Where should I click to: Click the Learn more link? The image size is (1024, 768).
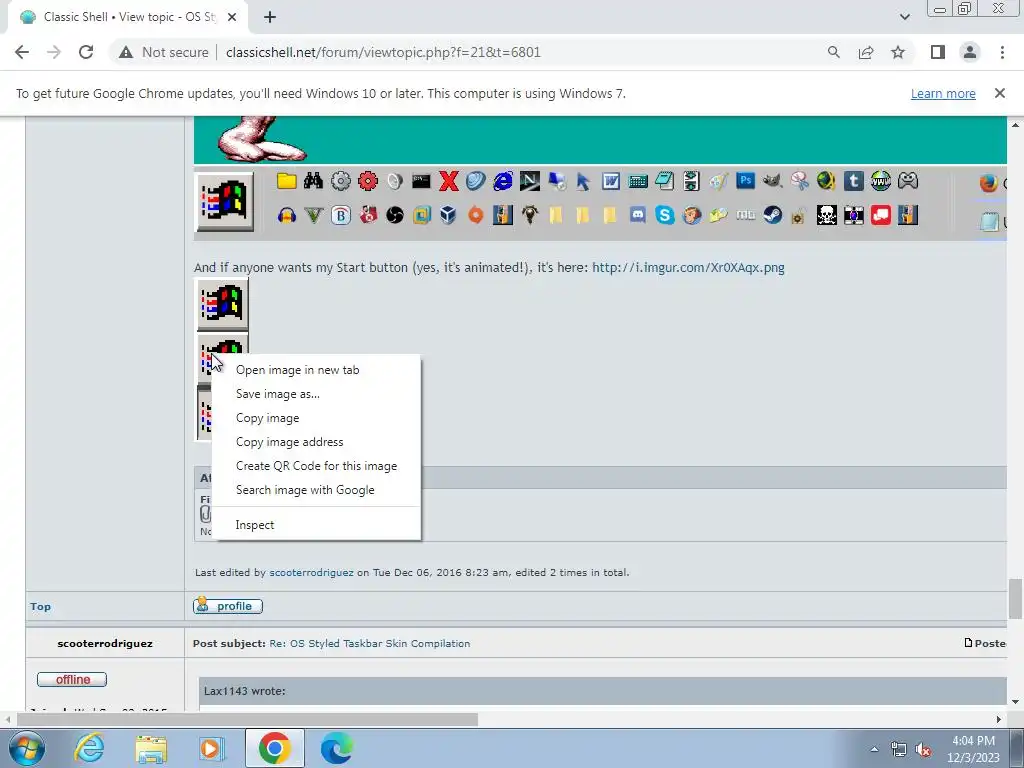tap(943, 93)
